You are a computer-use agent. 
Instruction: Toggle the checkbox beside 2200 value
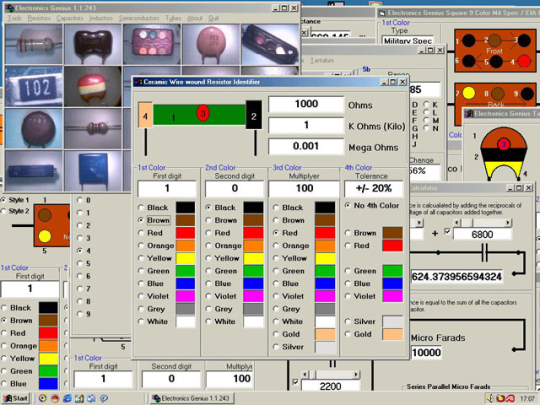(295, 382)
